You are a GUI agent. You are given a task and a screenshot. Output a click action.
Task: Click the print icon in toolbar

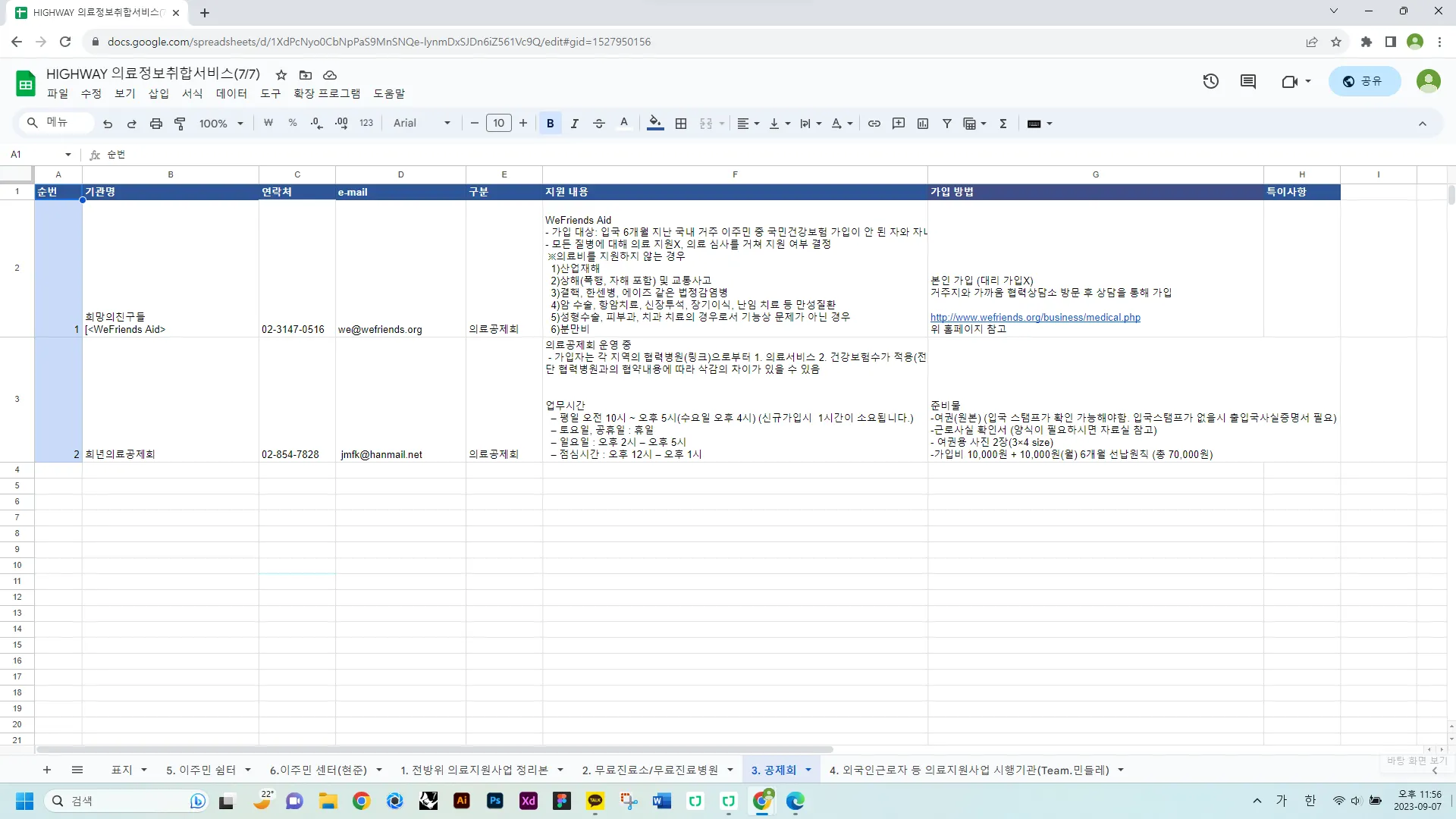point(155,124)
